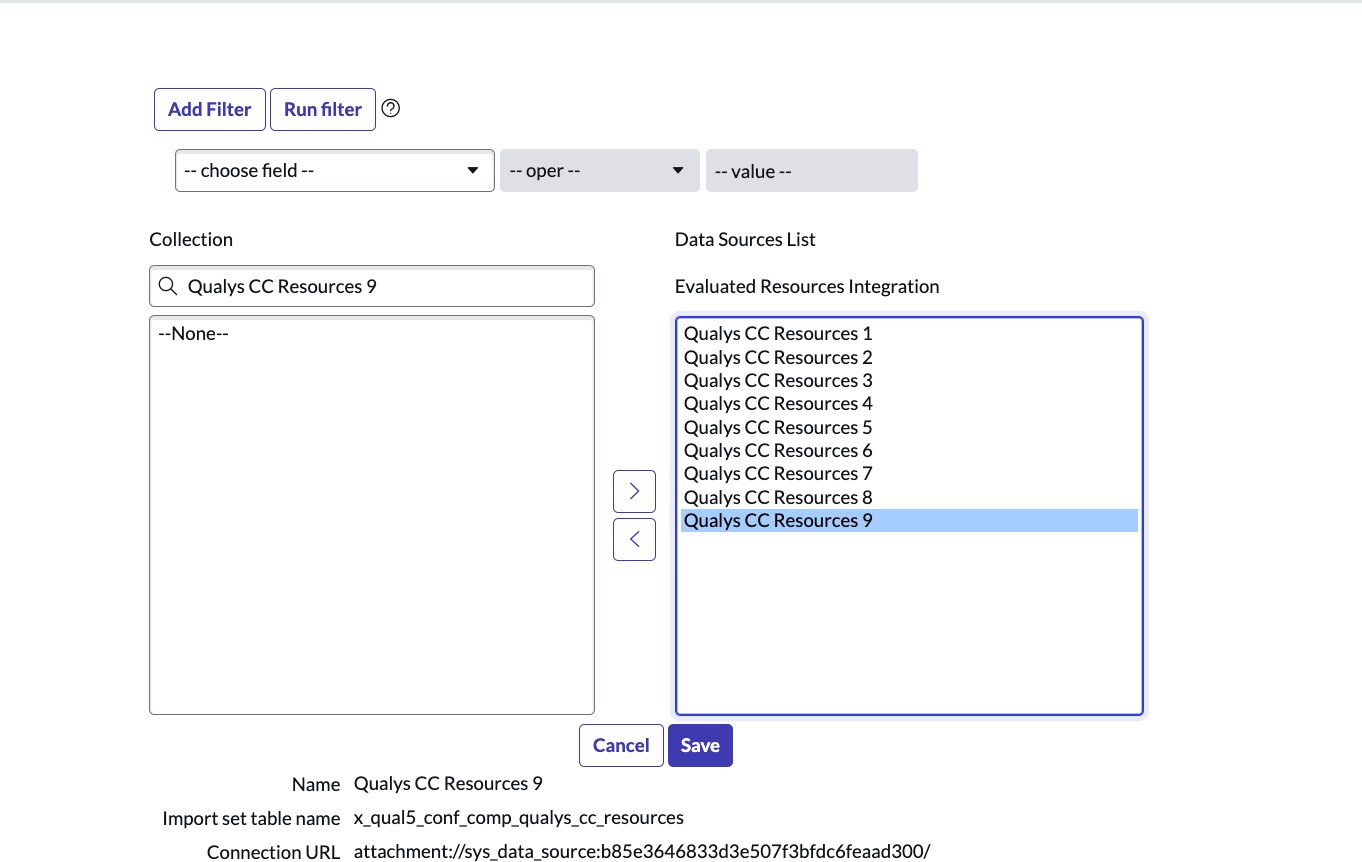1362x862 pixels.
Task: Click the filter help question mark icon
Action: click(x=391, y=108)
